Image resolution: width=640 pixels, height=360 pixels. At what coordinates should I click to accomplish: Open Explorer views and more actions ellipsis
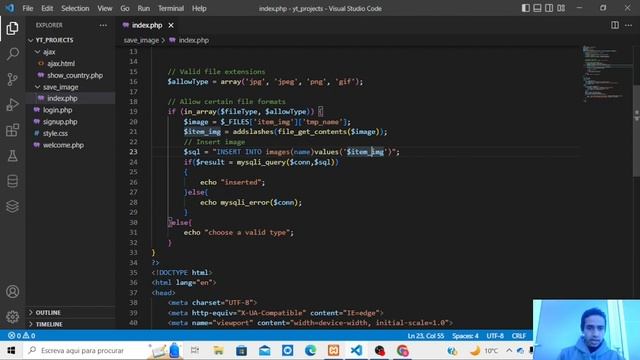pos(103,25)
